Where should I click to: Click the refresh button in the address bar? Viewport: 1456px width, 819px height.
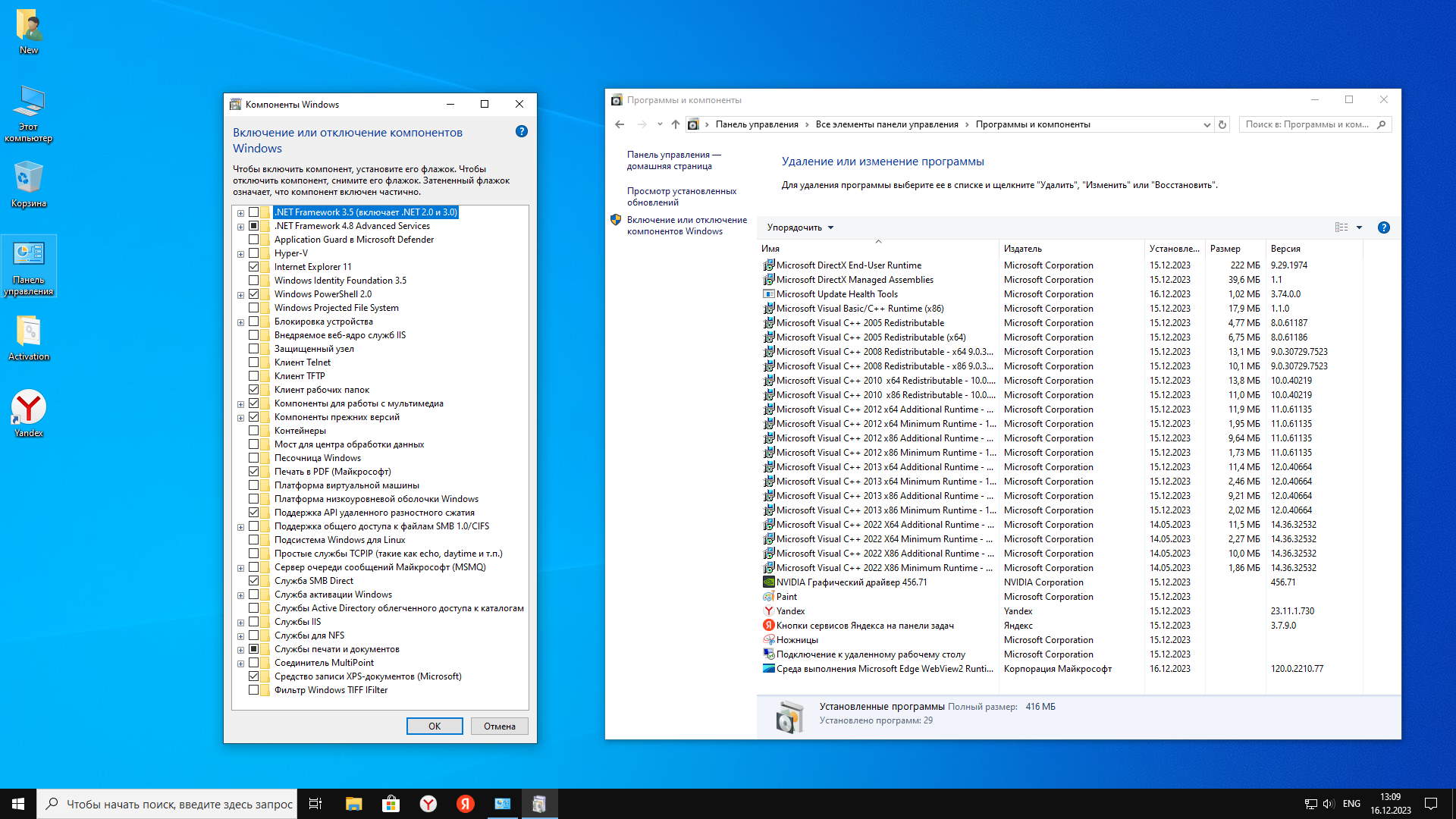[1222, 124]
